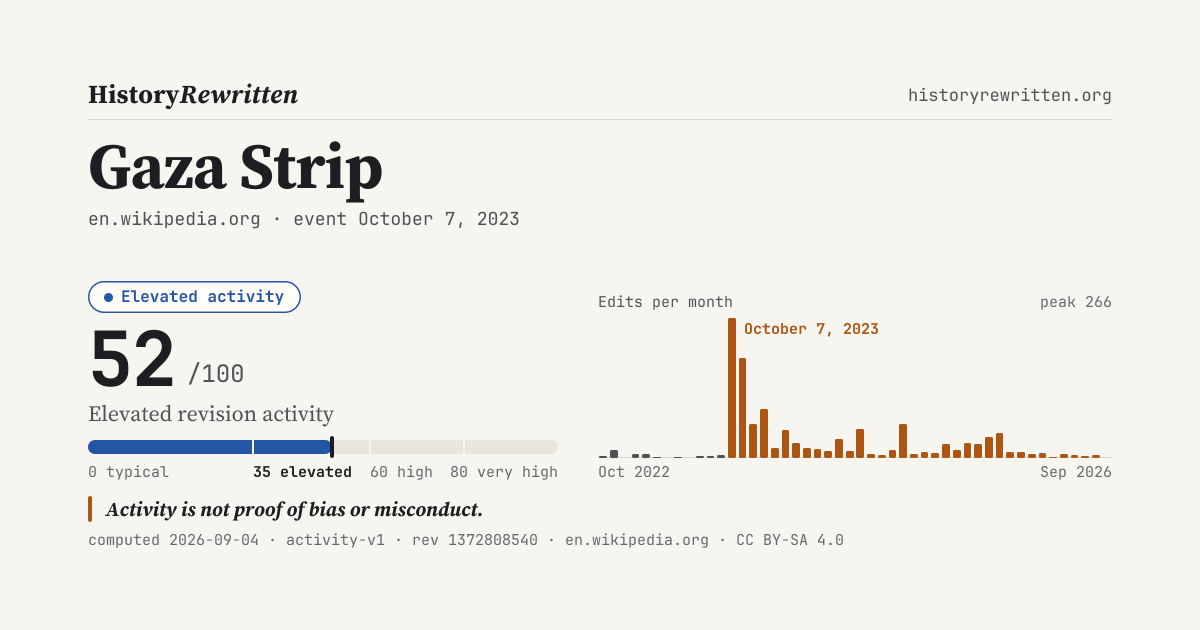
Task: Click the 'Activity is not proof' disclaimer
Action: (x=294, y=509)
